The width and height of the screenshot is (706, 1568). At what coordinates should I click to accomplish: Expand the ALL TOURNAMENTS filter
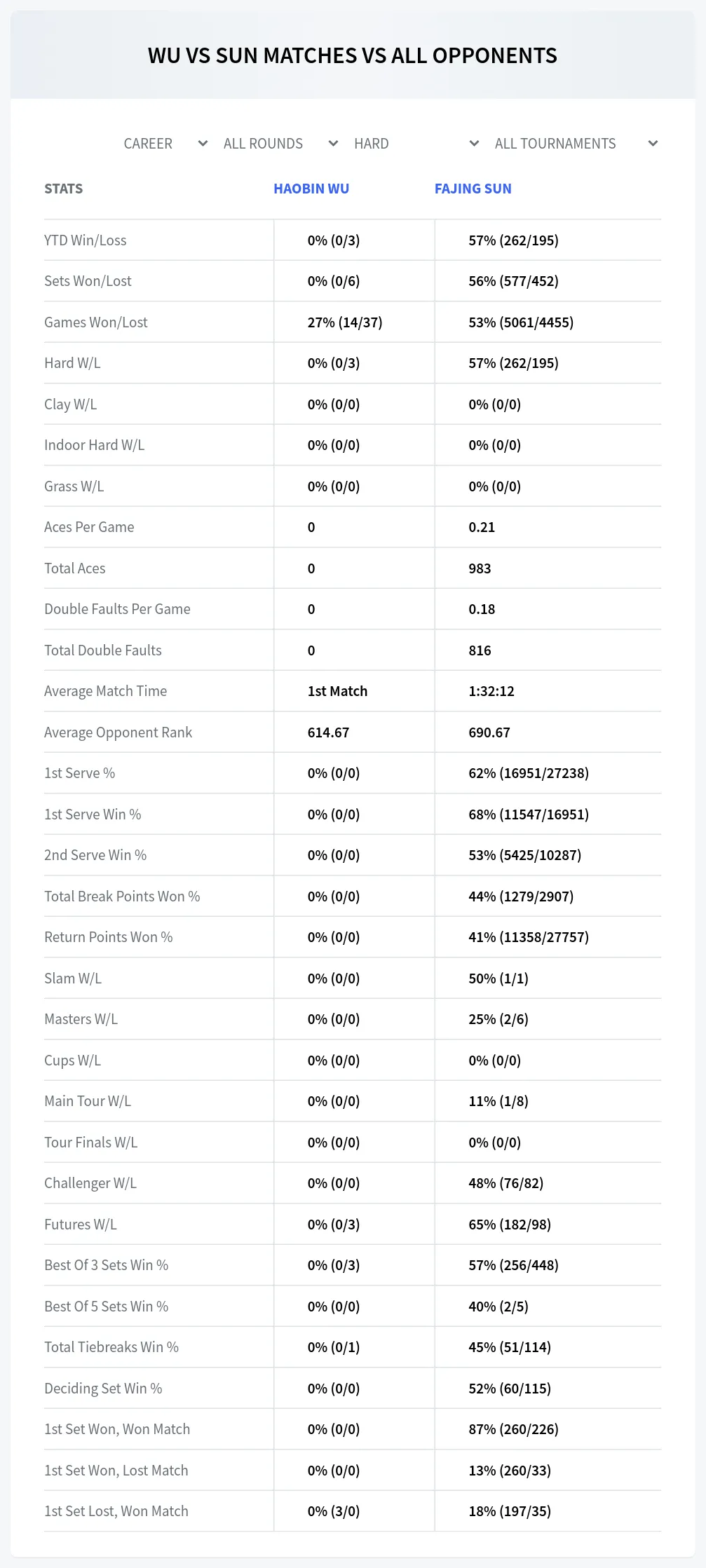(x=576, y=144)
